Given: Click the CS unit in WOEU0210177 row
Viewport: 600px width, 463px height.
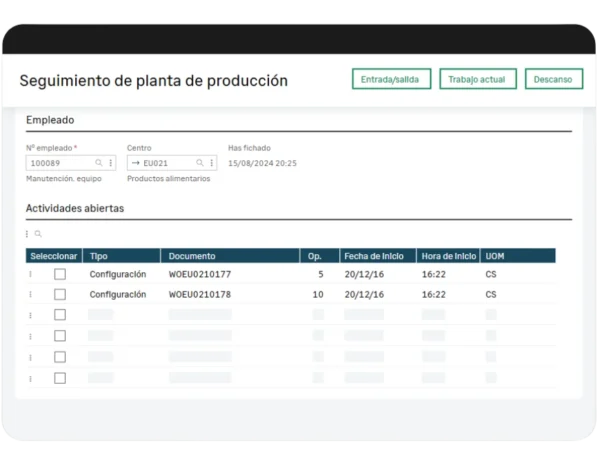Looking at the screenshot, I should click(x=491, y=274).
